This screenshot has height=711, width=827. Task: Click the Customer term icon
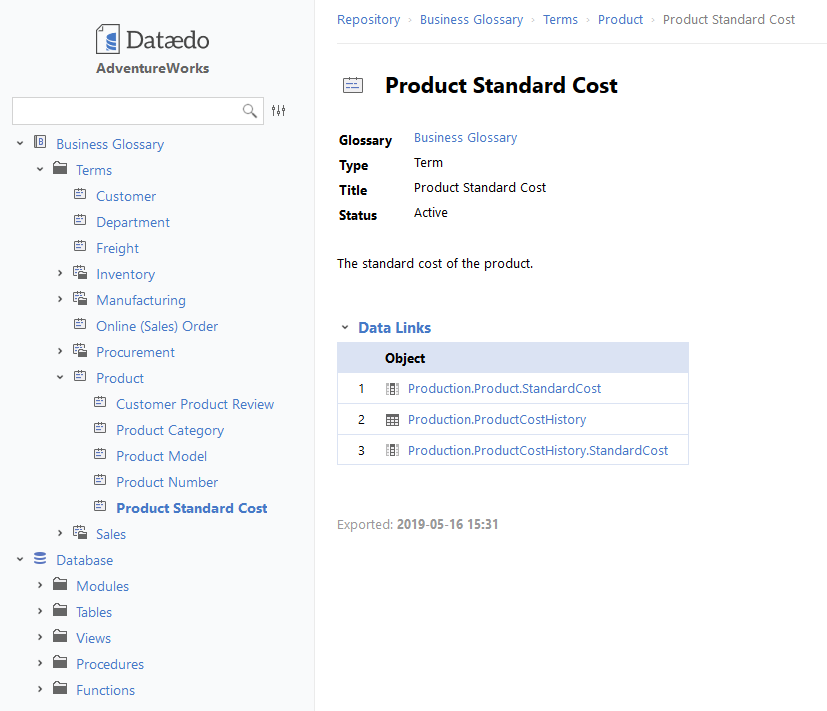(80, 195)
